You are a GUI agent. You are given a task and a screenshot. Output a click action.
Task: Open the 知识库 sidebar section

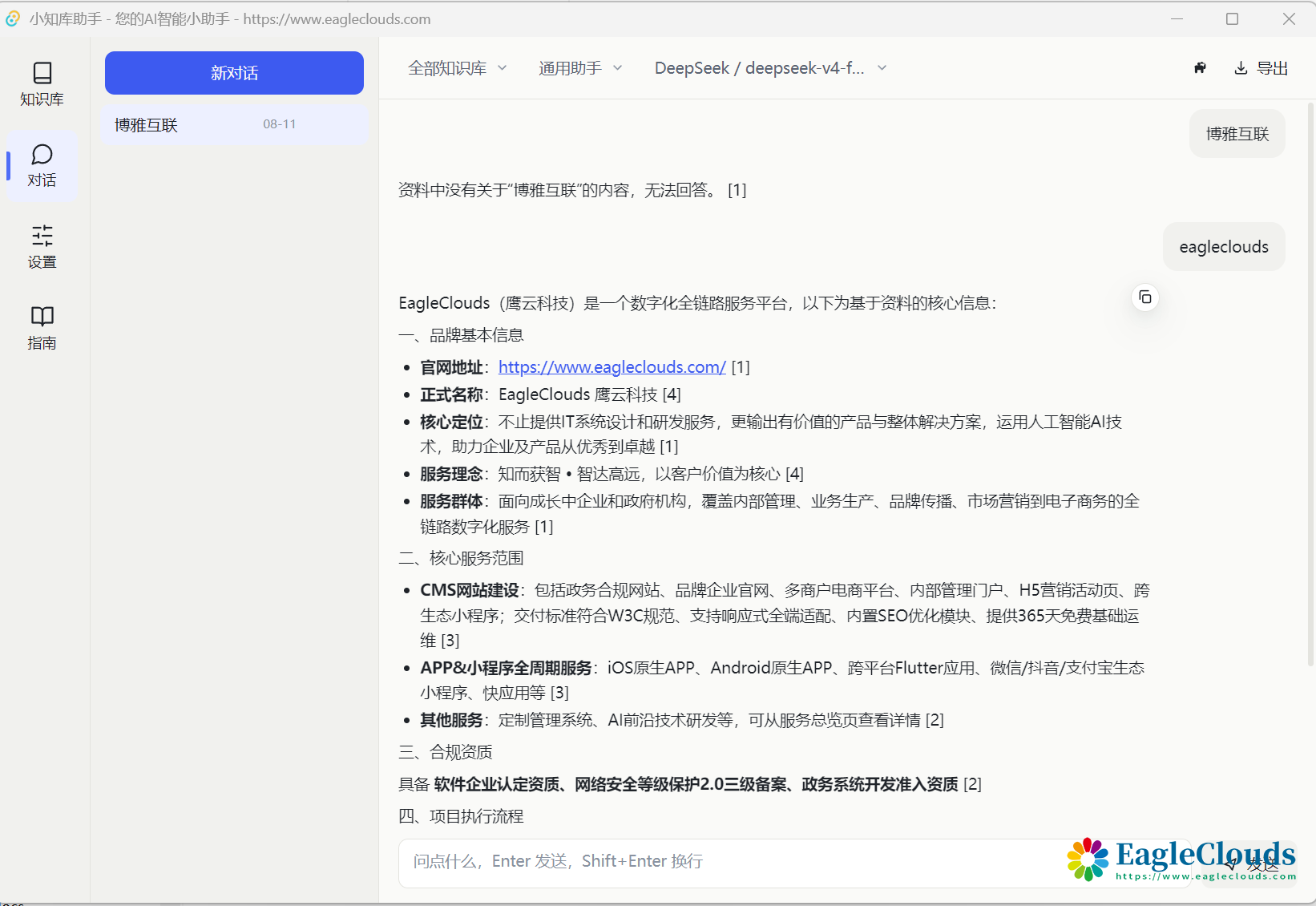[x=42, y=84]
